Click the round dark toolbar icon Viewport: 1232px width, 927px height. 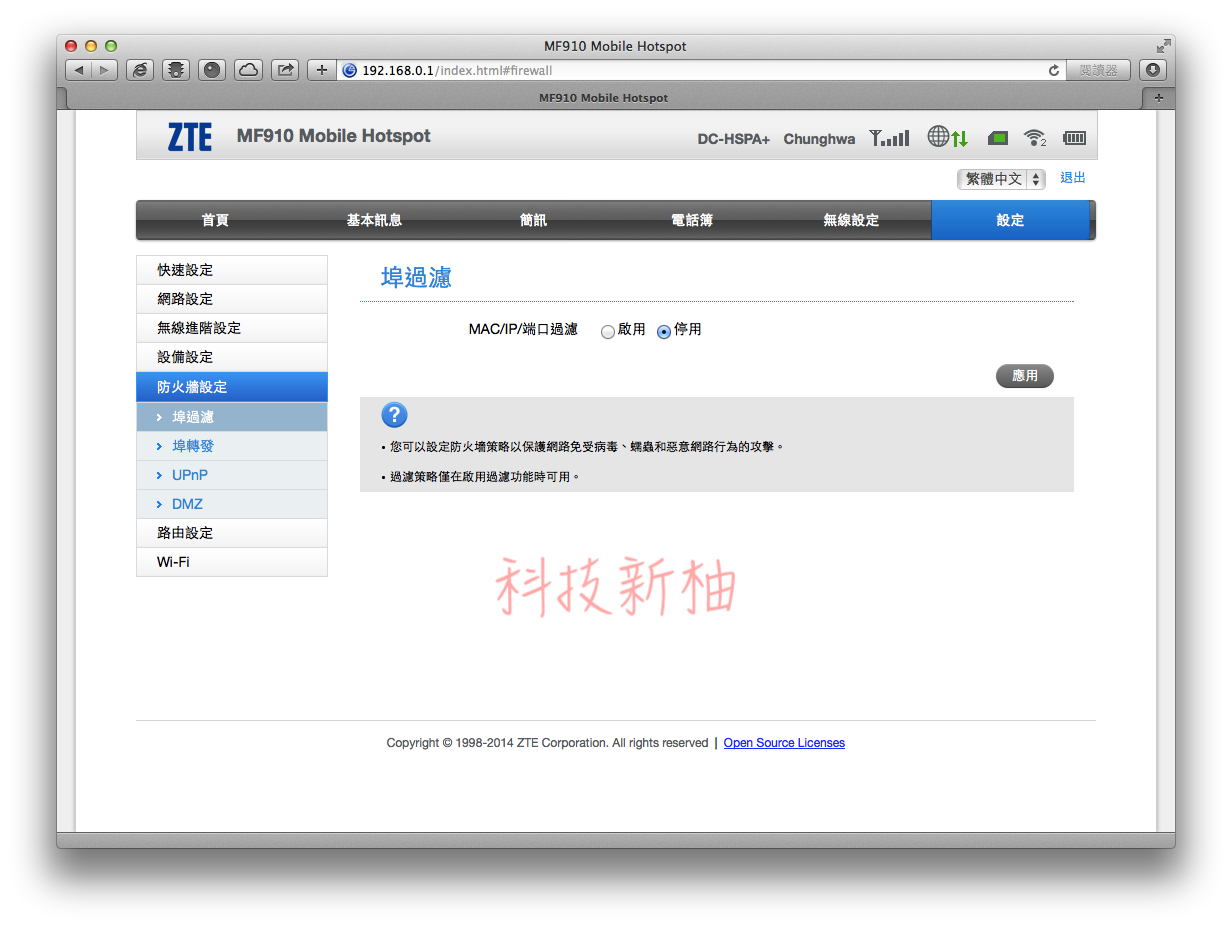tap(212, 70)
